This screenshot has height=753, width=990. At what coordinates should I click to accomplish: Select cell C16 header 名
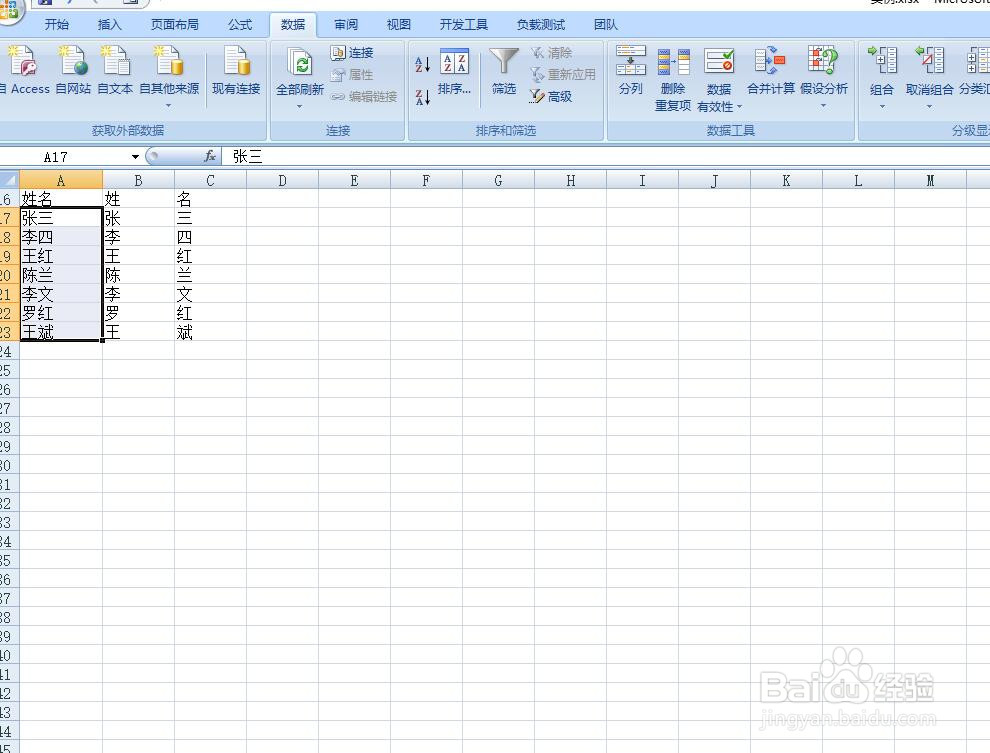coord(210,199)
